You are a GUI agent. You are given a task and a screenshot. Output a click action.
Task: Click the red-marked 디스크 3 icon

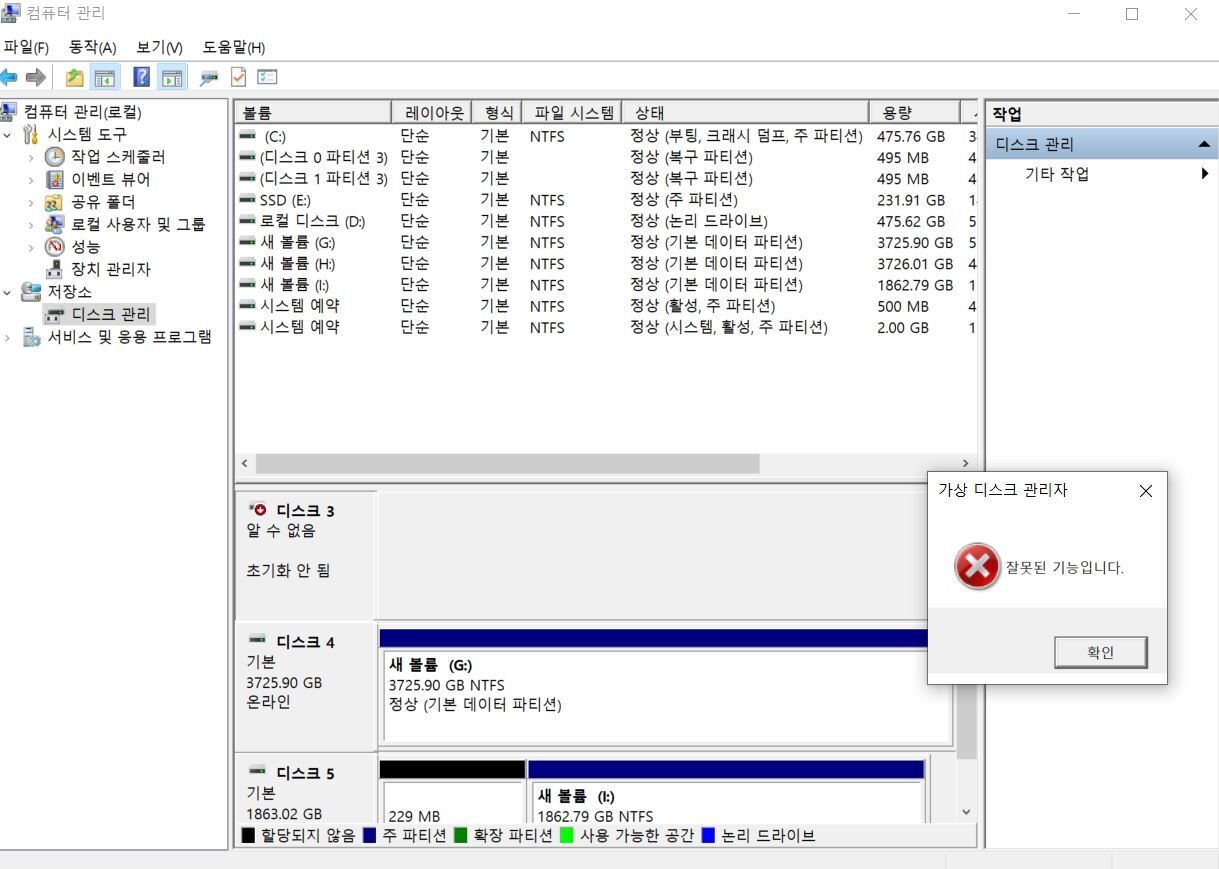tap(258, 510)
